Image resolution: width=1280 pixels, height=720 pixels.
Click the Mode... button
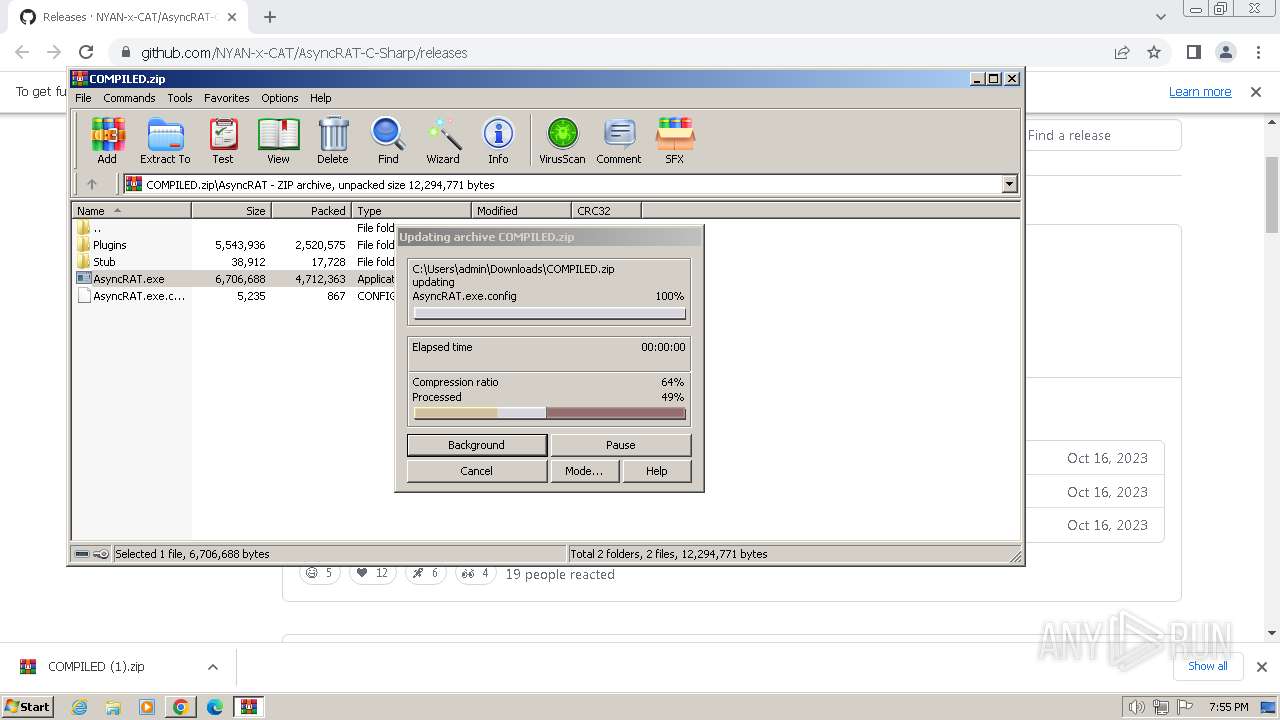click(x=583, y=471)
